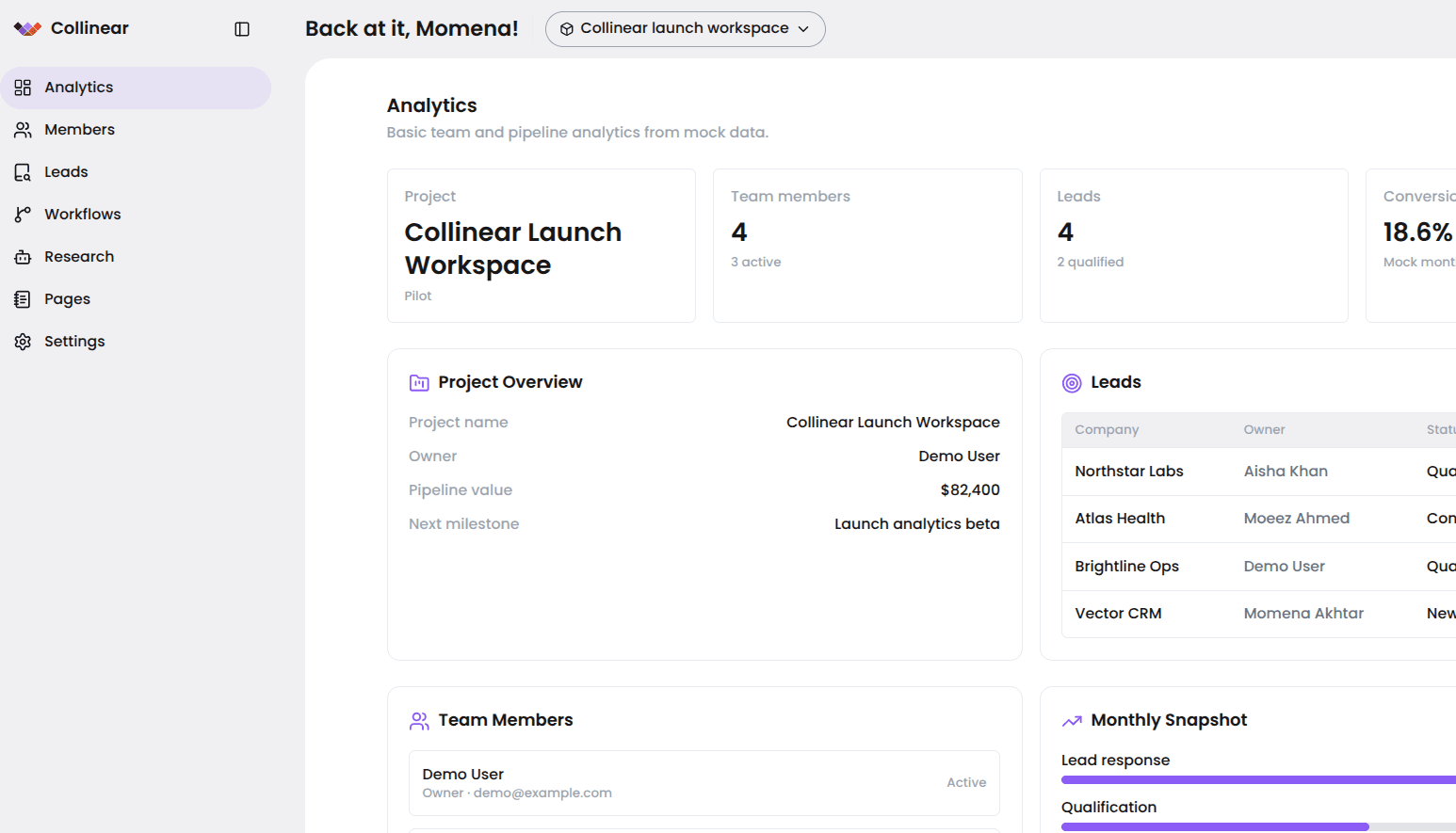Image resolution: width=1456 pixels, height=833 pixels.
Task: Click the Company column header
Action: click(x=1107, y=429)
